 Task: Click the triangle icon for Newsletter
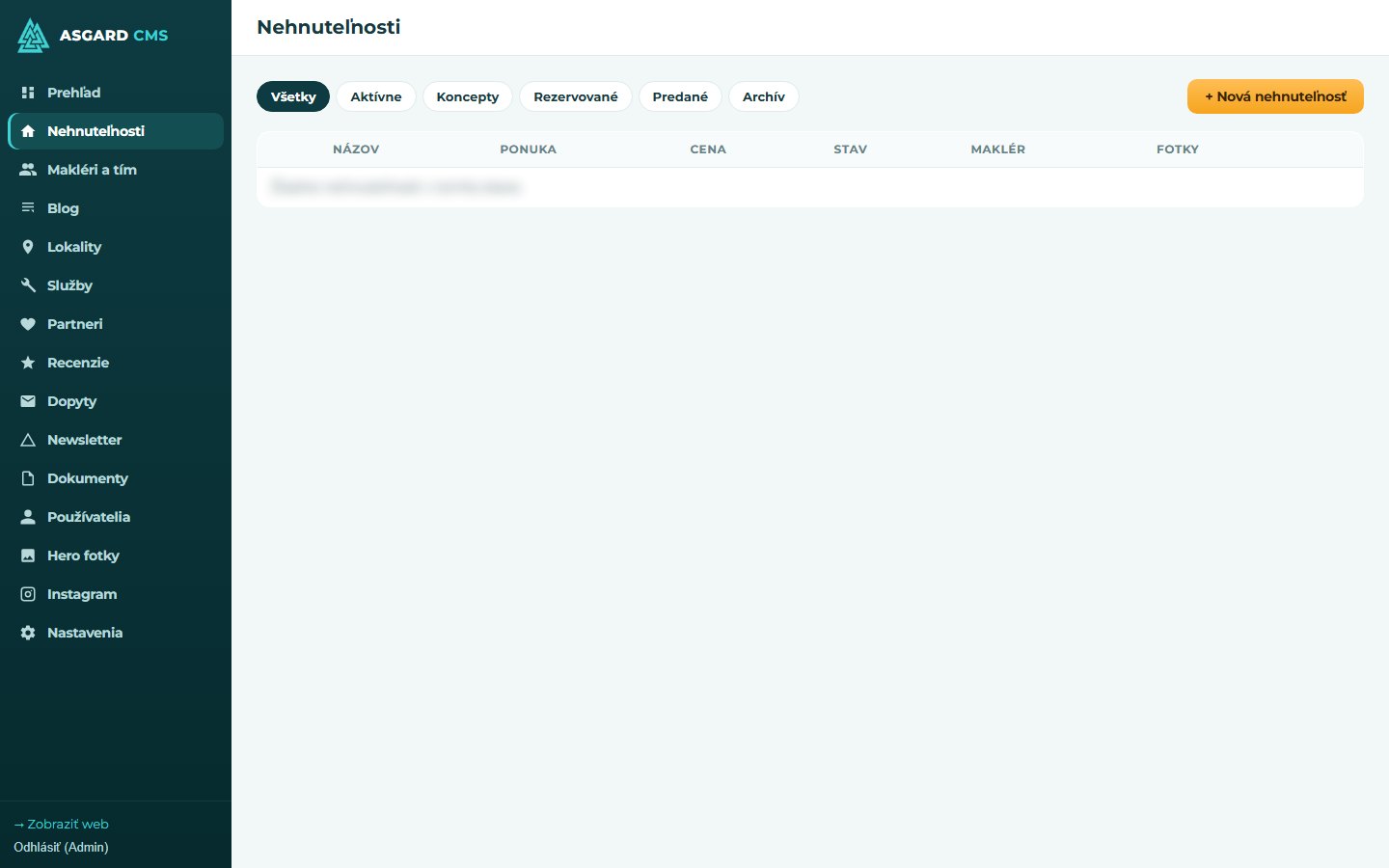coord(28,440)
